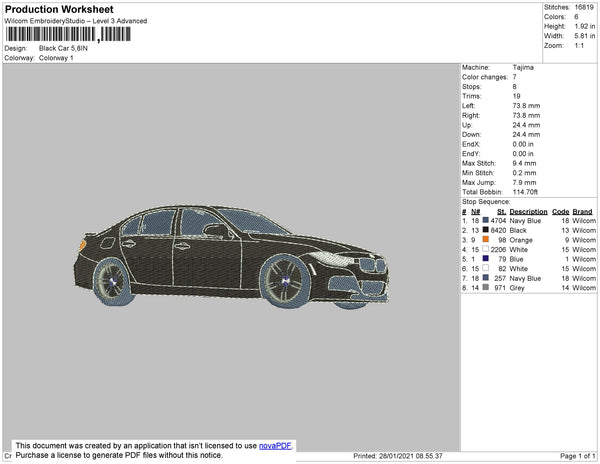Screen dimensions: 600x464
Task: Click the Total Bobbin value '114.70ft'
Action: (525, 192)
